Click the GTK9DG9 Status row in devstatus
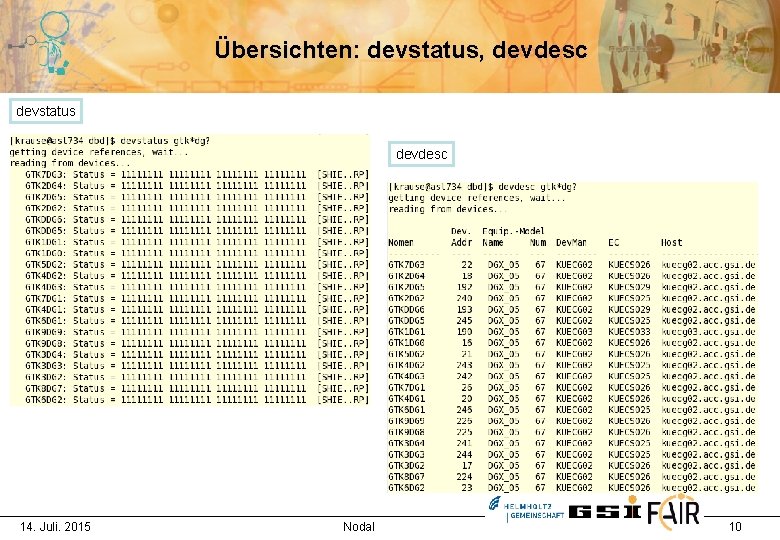780x540 pixels. [197, 332]
